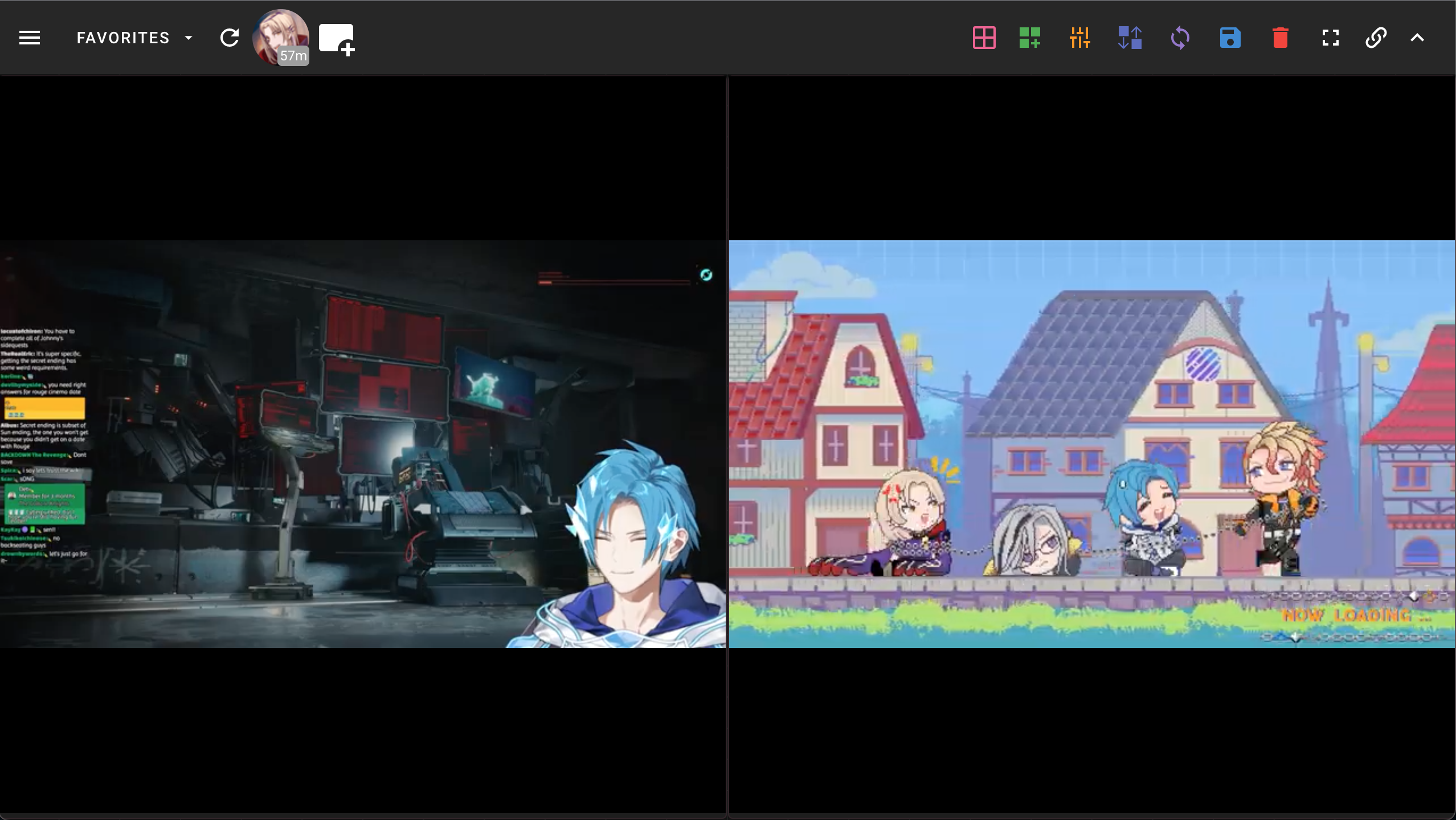The image size is (1456, 820).
Task: Open the hamburger navigation menu
Action: [x=30, y=38]
